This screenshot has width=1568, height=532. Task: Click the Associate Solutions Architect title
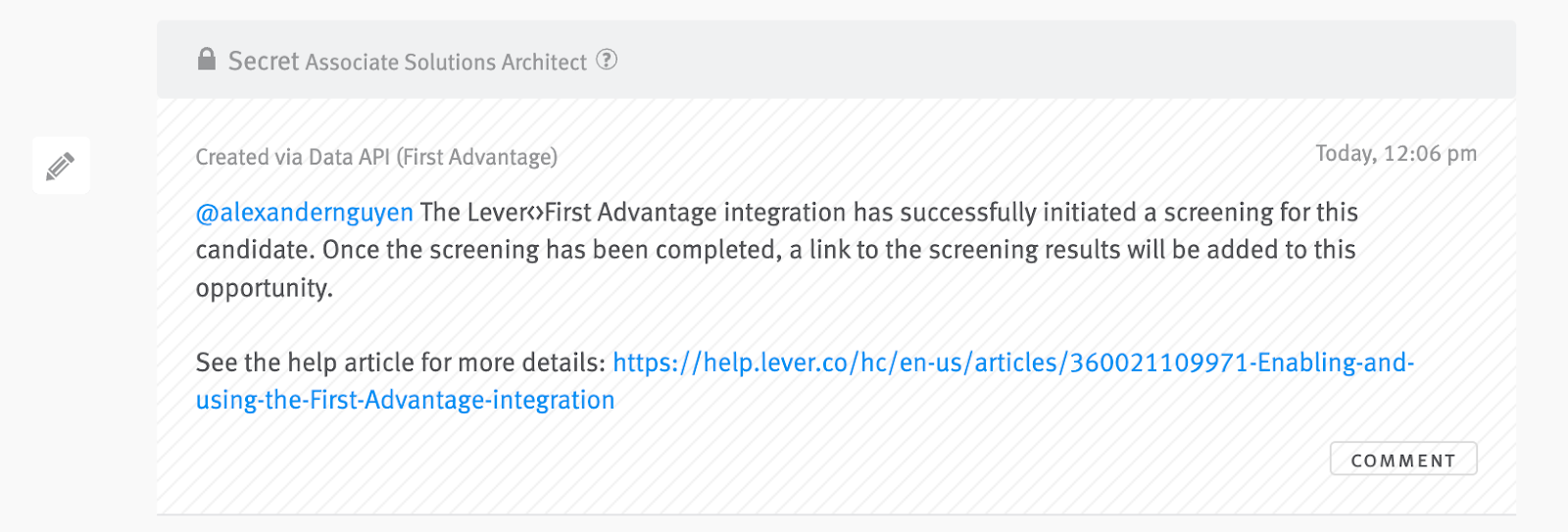tap(446, 62)
